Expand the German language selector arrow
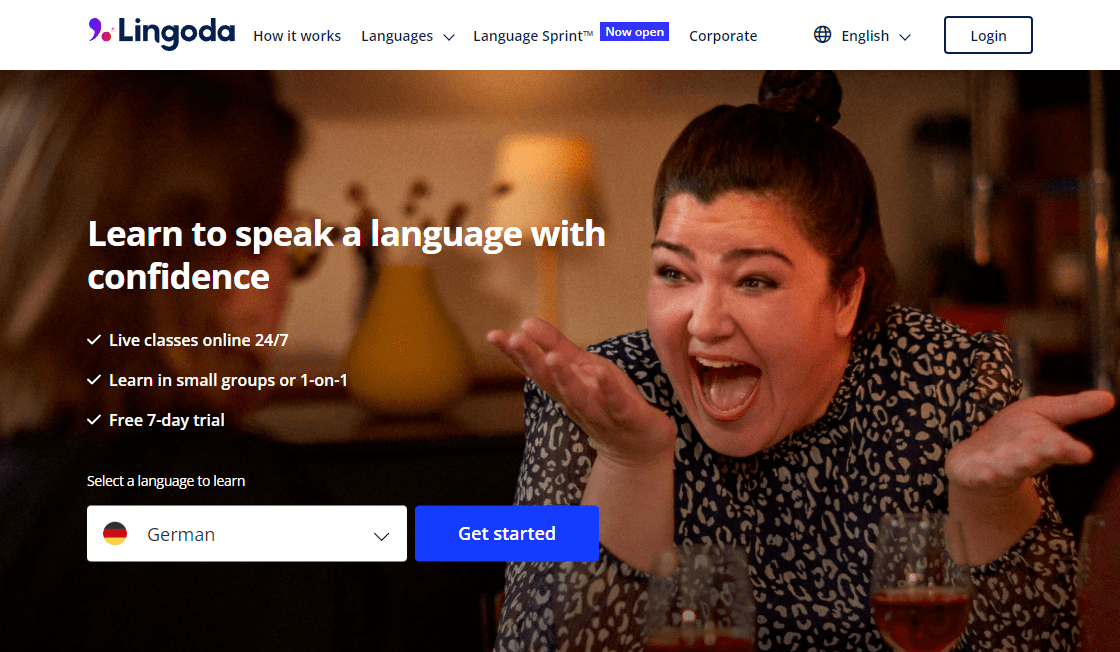 (381, 536)
